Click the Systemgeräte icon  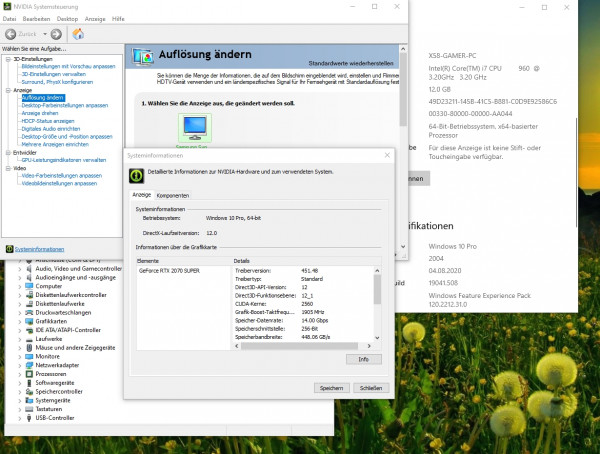29,400
